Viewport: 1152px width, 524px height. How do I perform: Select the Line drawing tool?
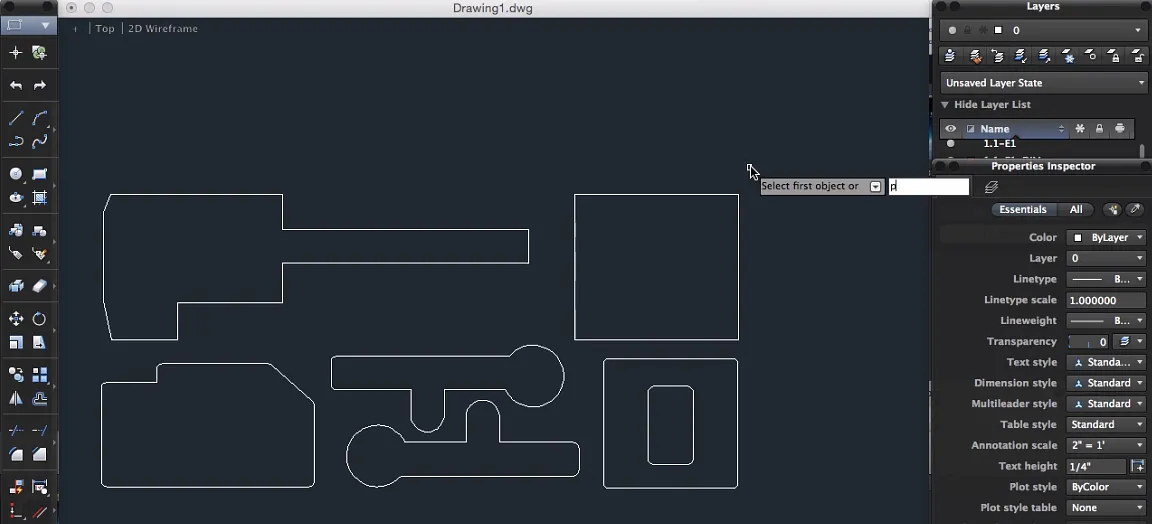[16, 118]
